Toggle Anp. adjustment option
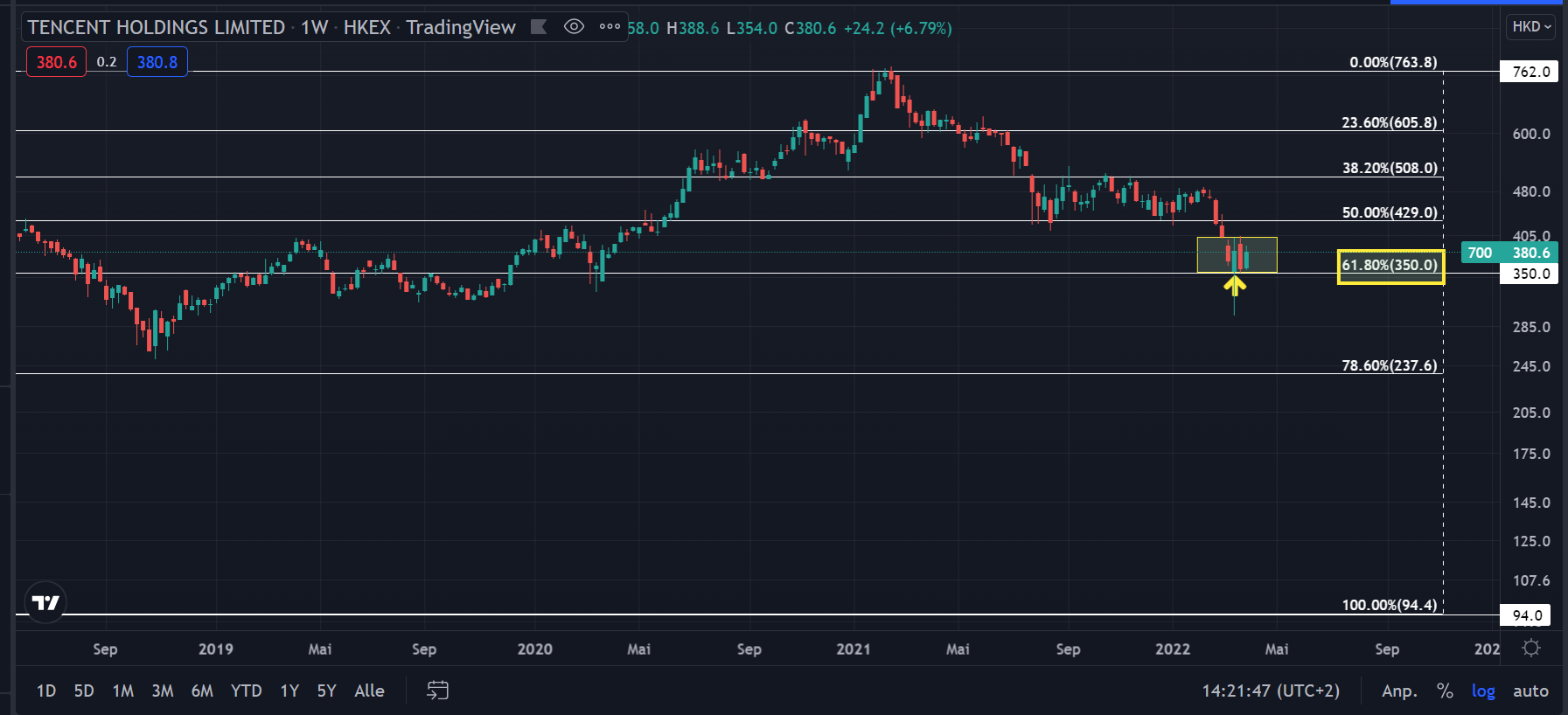 click(1399, 691)
